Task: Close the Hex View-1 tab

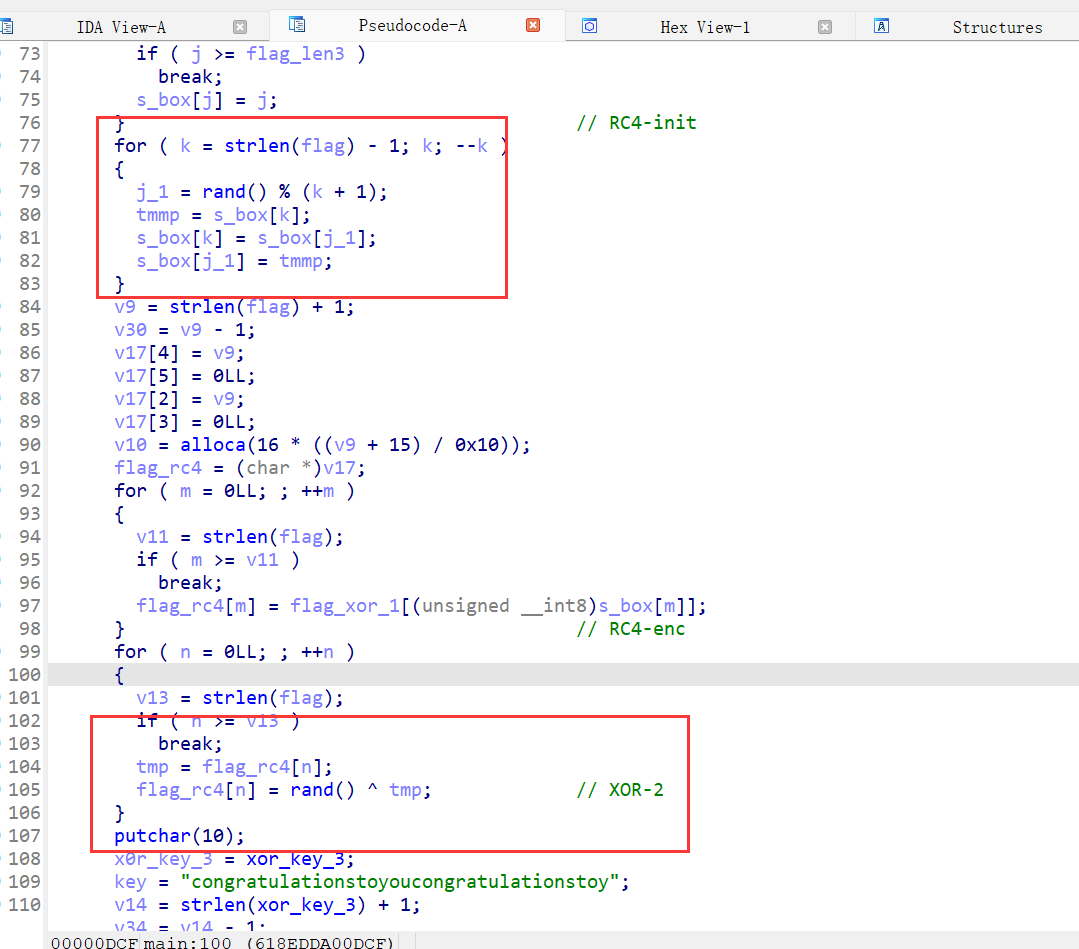Action: [825, 27]
